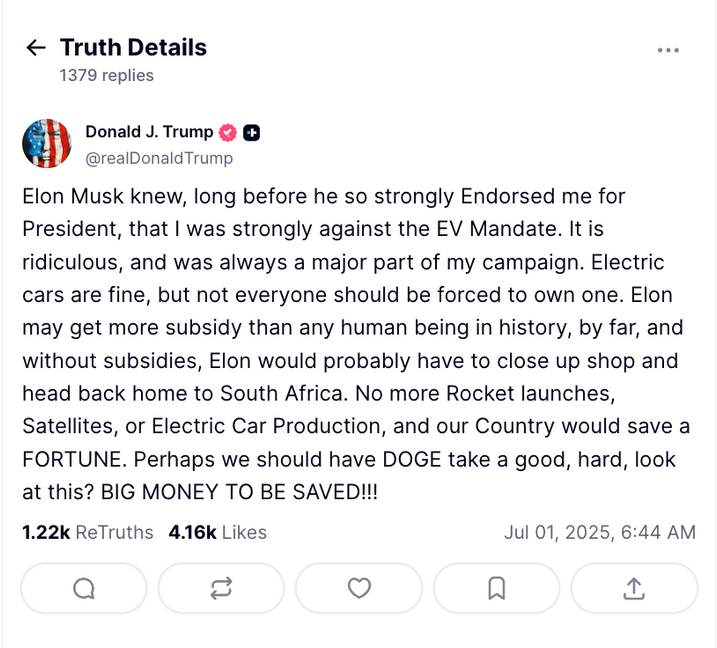
Task: Like the post with the heart icon
Action: pyautogui.click(x=359, y=589)
